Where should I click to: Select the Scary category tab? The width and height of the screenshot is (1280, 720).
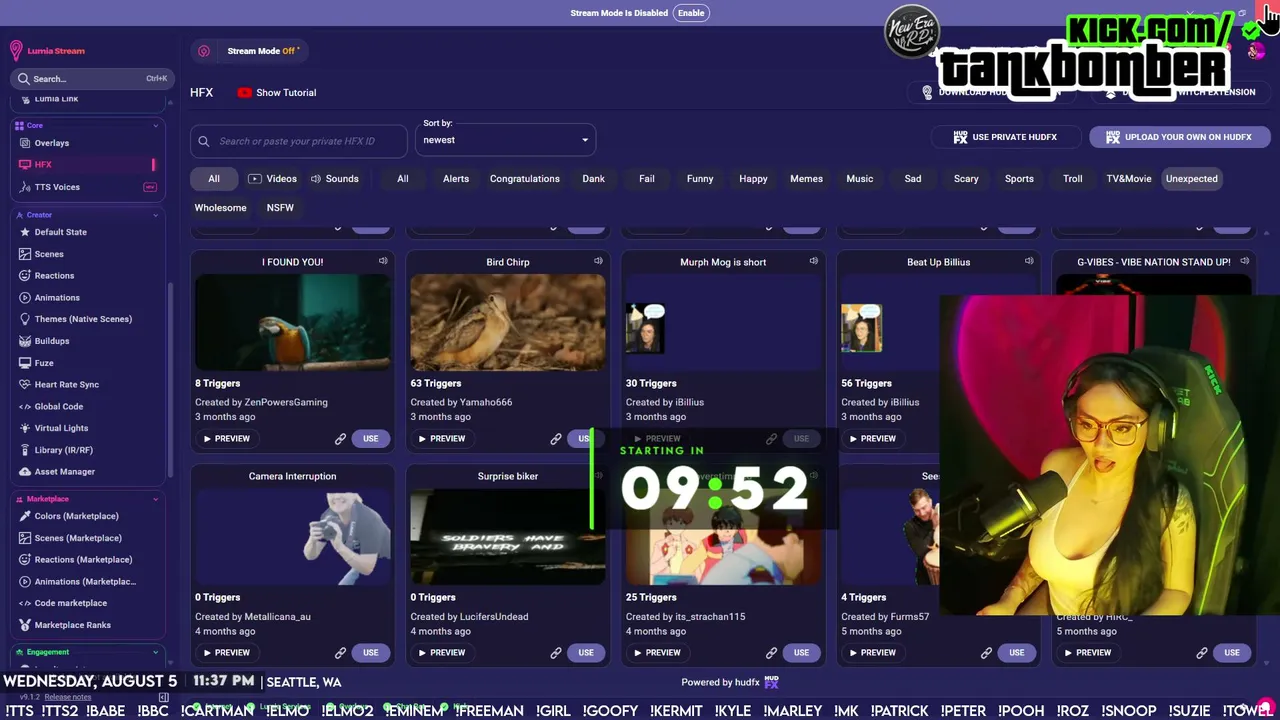point(966,179)
